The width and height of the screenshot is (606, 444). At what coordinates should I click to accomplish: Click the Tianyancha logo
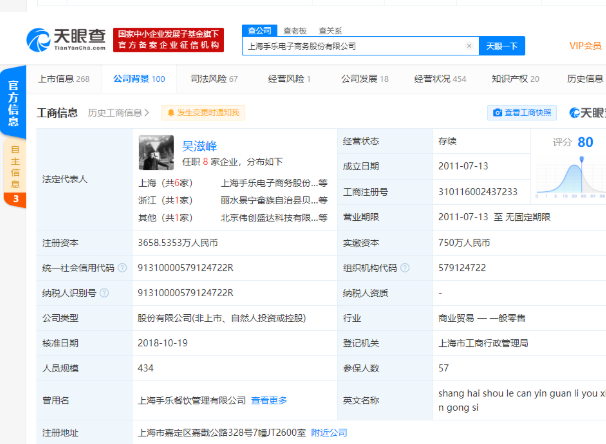pyautogui.click(x=66, y=39)
